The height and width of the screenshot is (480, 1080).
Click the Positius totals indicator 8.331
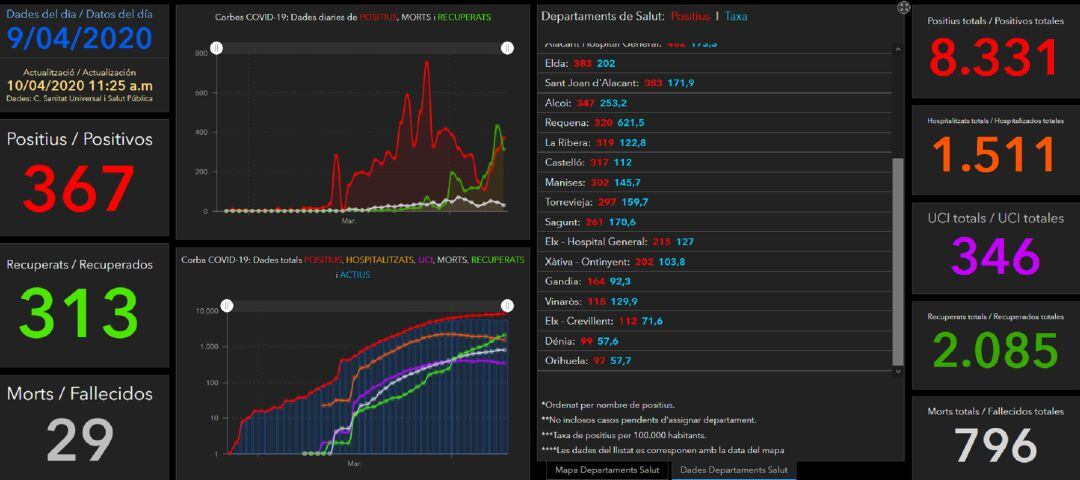[x=991, y=56]
